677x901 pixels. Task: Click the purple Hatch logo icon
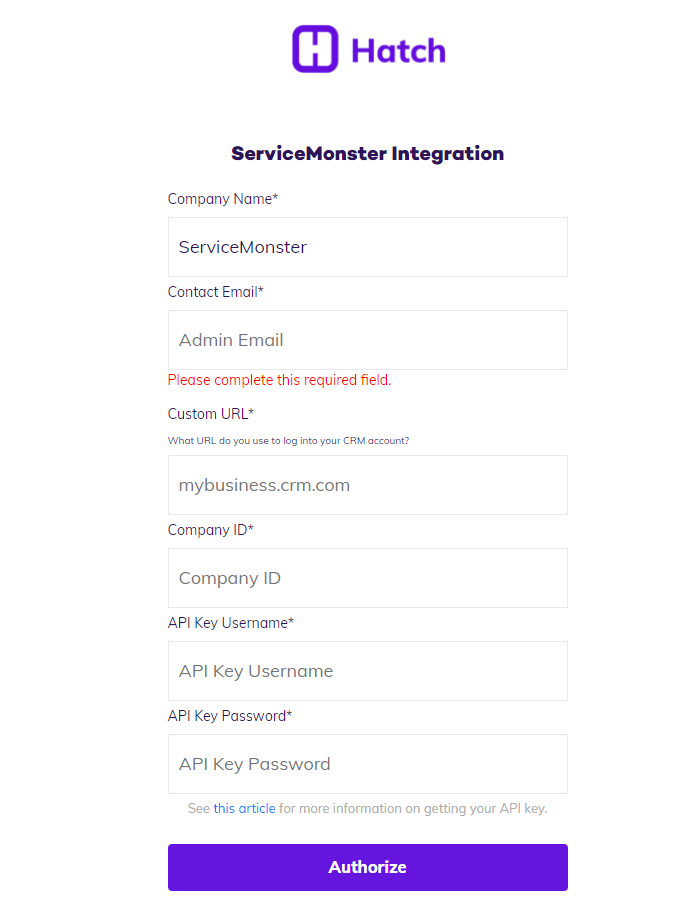pos(315,49)
